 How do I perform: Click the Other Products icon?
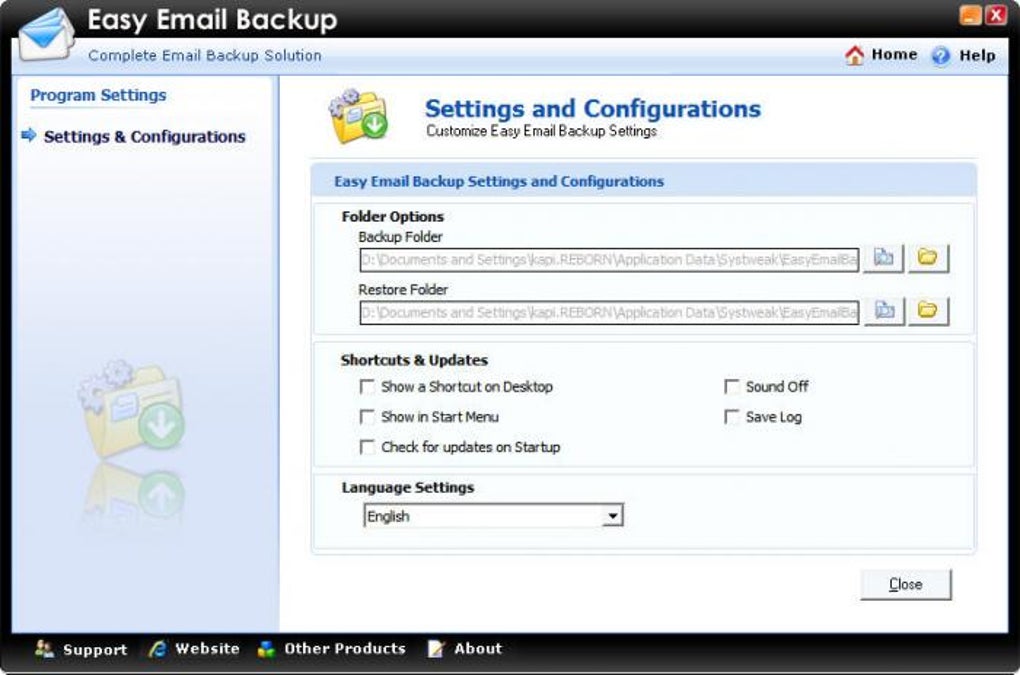pos(266,649)
